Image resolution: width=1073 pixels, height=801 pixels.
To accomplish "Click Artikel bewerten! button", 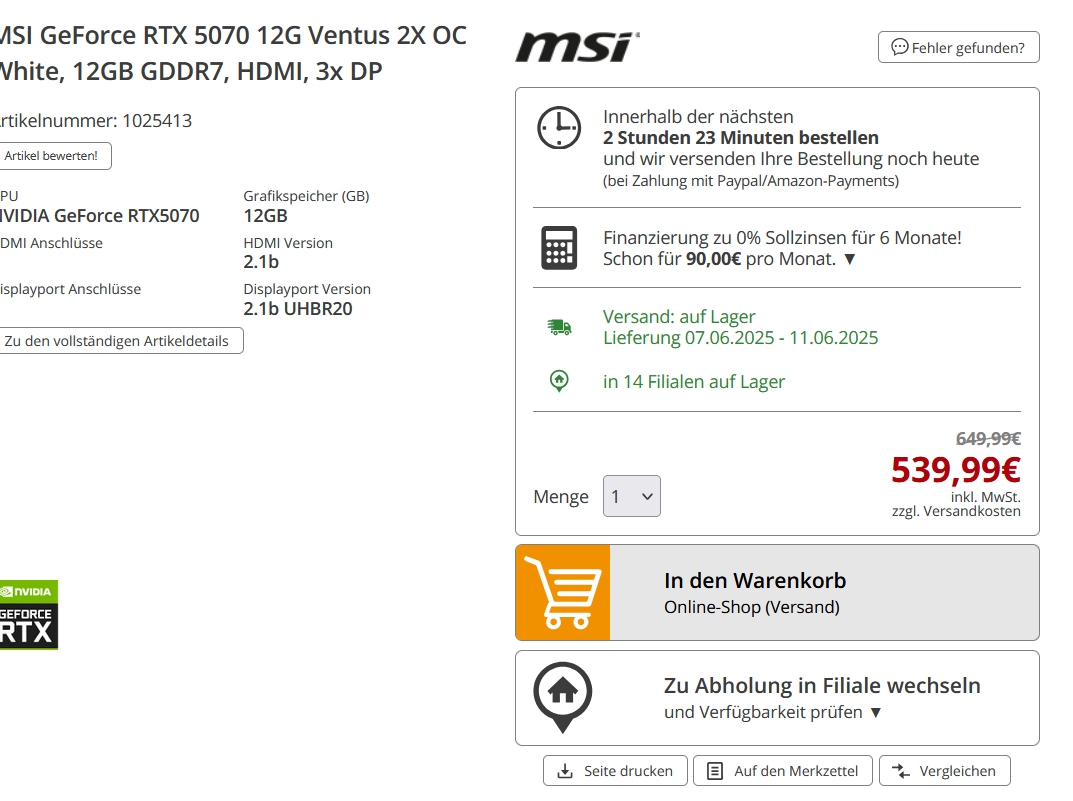I will (54, 156).
